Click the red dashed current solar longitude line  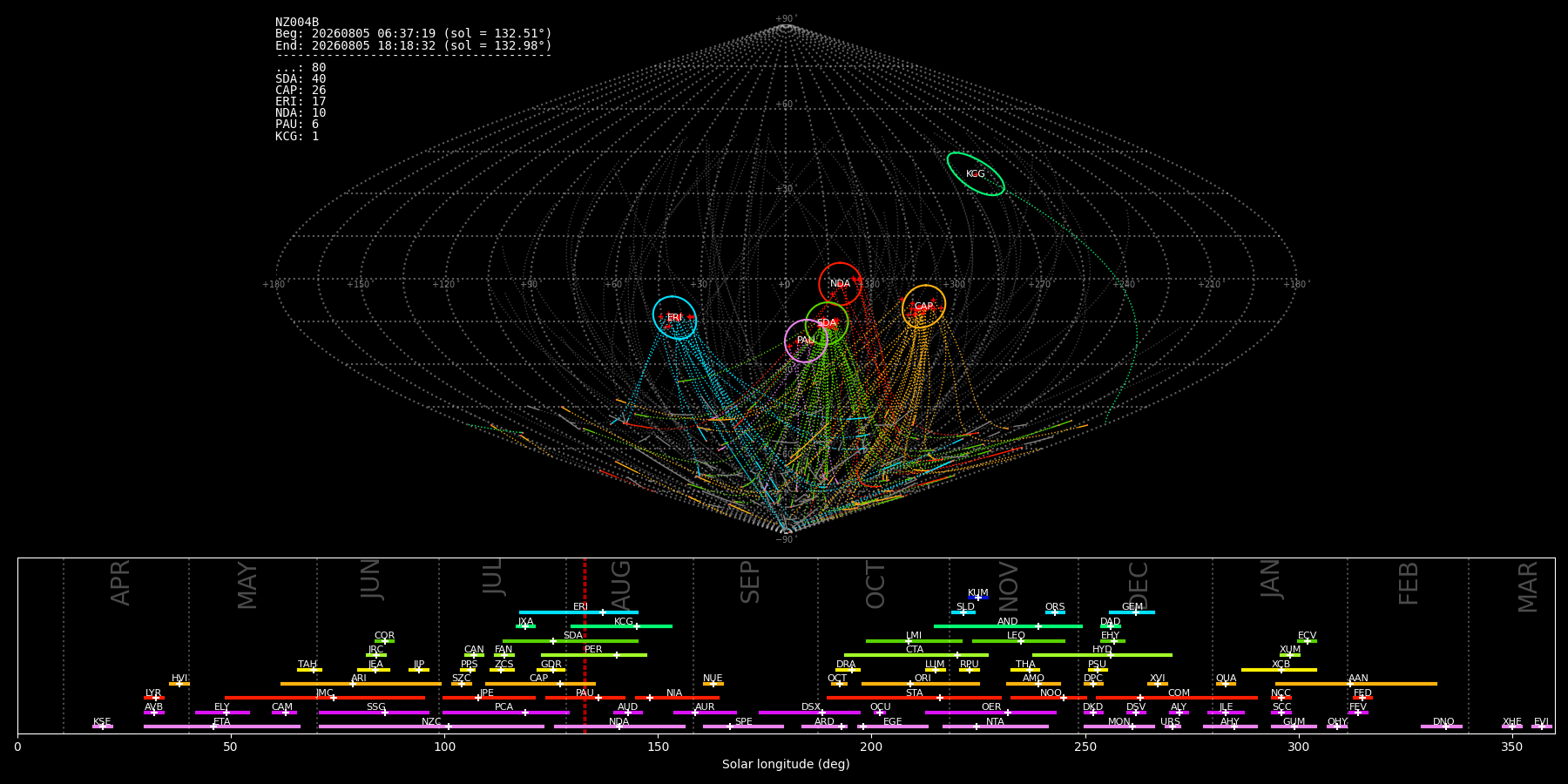(x=585, y=645)
